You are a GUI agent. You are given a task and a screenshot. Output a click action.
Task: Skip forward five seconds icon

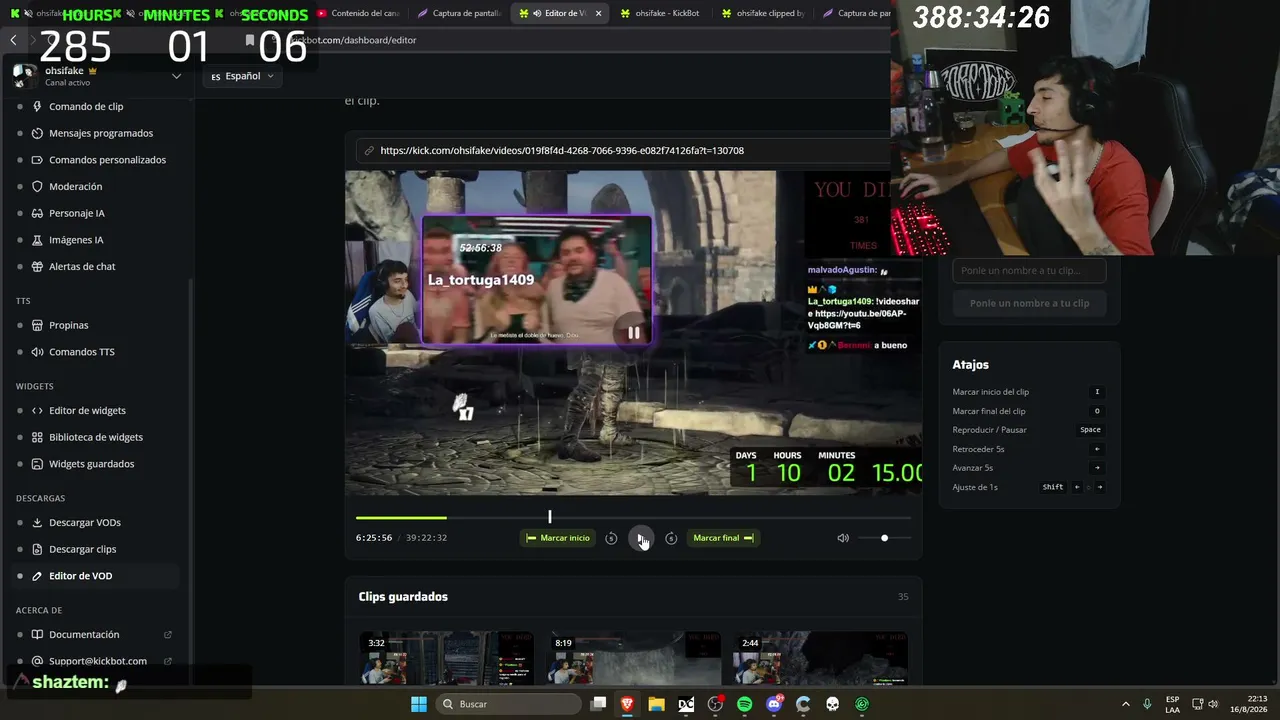point(671,538)
